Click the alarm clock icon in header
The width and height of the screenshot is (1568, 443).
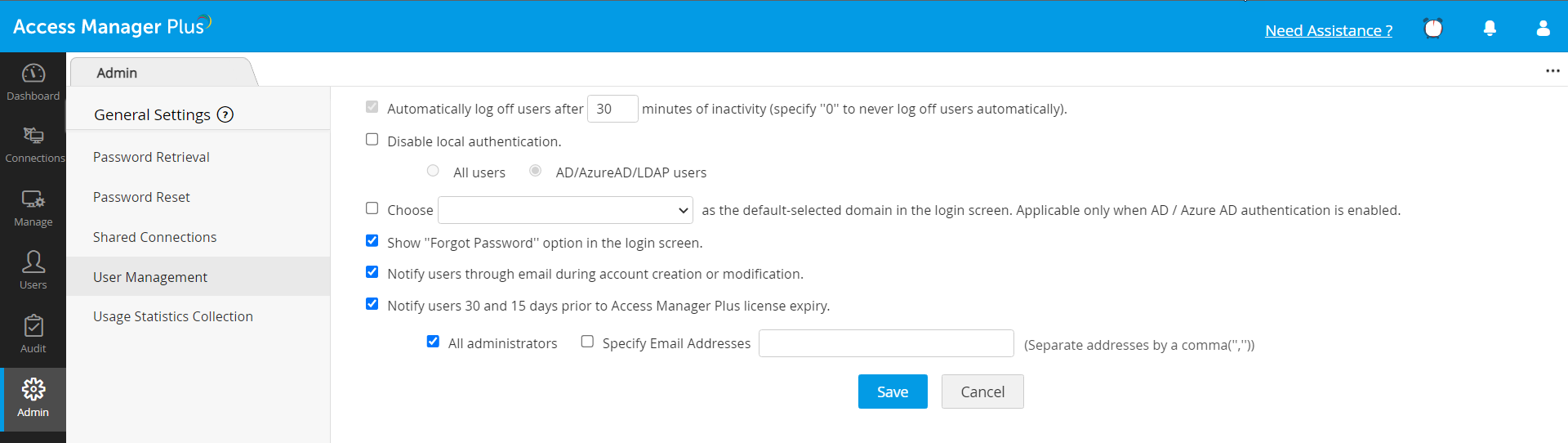(x=1433, y=28)
